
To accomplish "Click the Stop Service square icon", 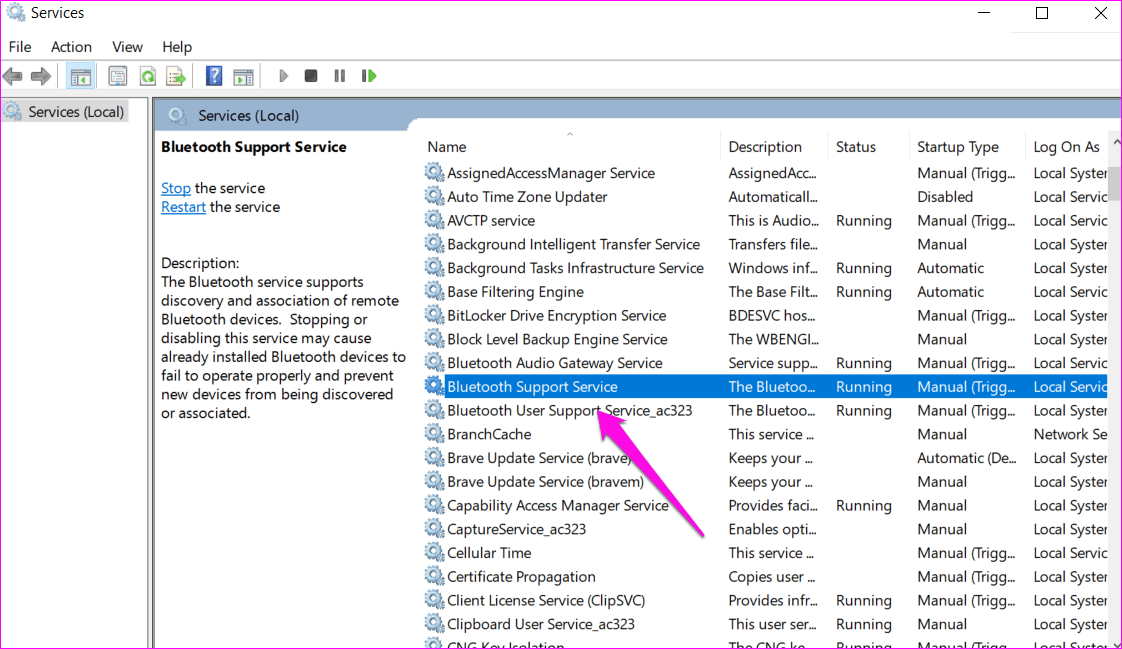I will 311,76.
